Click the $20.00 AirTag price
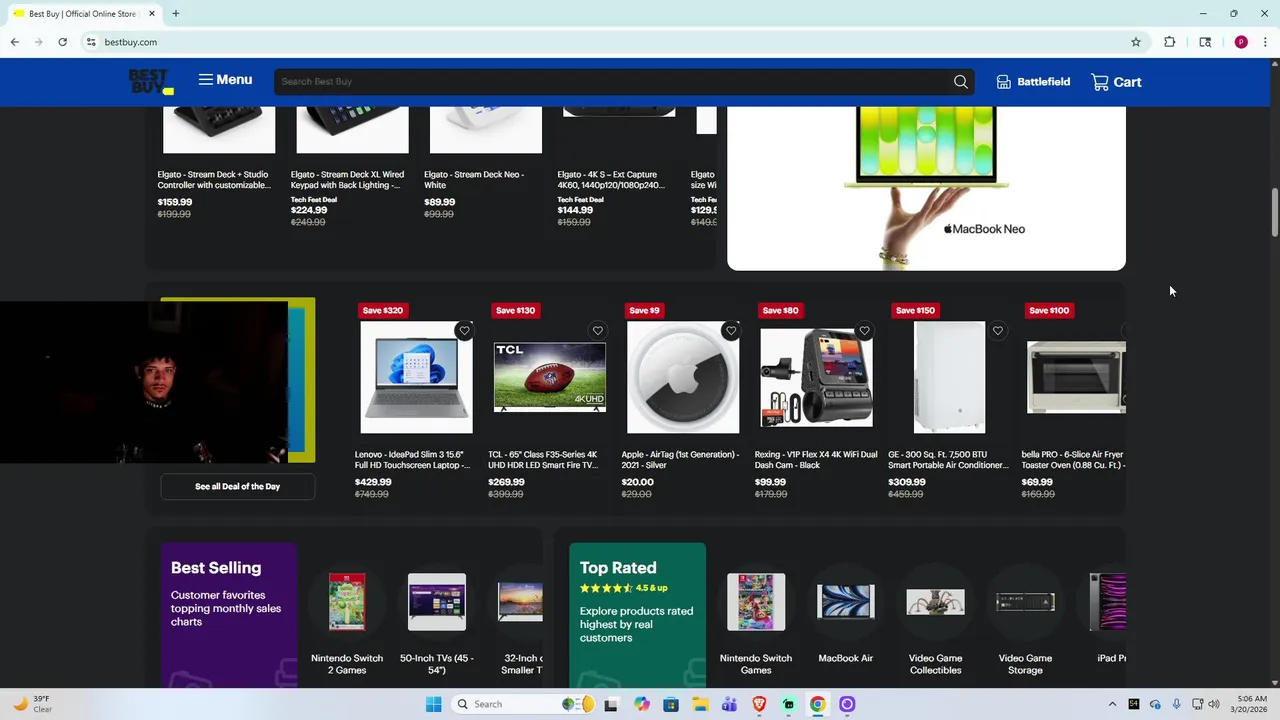The image size is (1280, 720). (x=638, y=482)
